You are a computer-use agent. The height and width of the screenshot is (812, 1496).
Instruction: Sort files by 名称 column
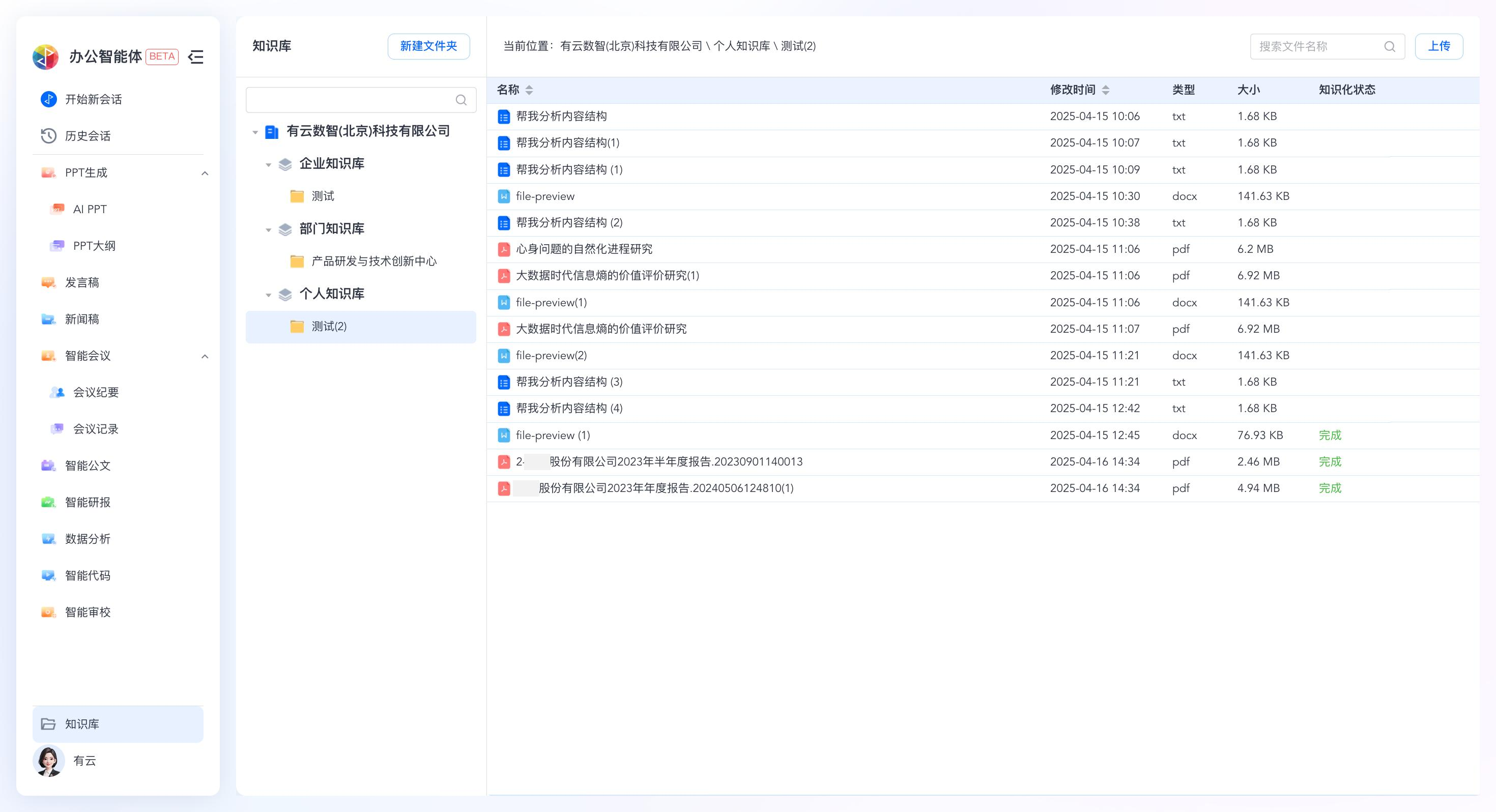click(x=529, y=90)
